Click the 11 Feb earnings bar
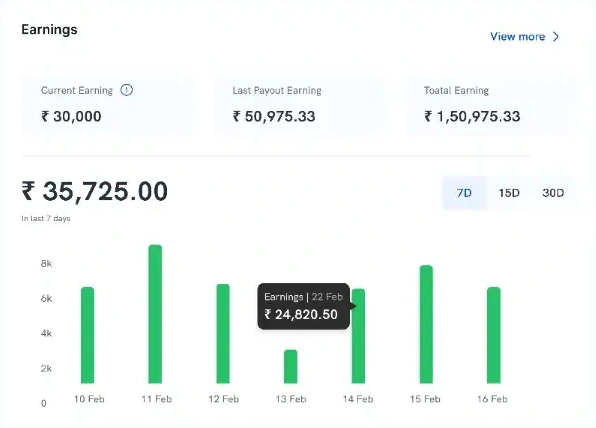This screenshot has height=428, width=596. pos(155,314)
